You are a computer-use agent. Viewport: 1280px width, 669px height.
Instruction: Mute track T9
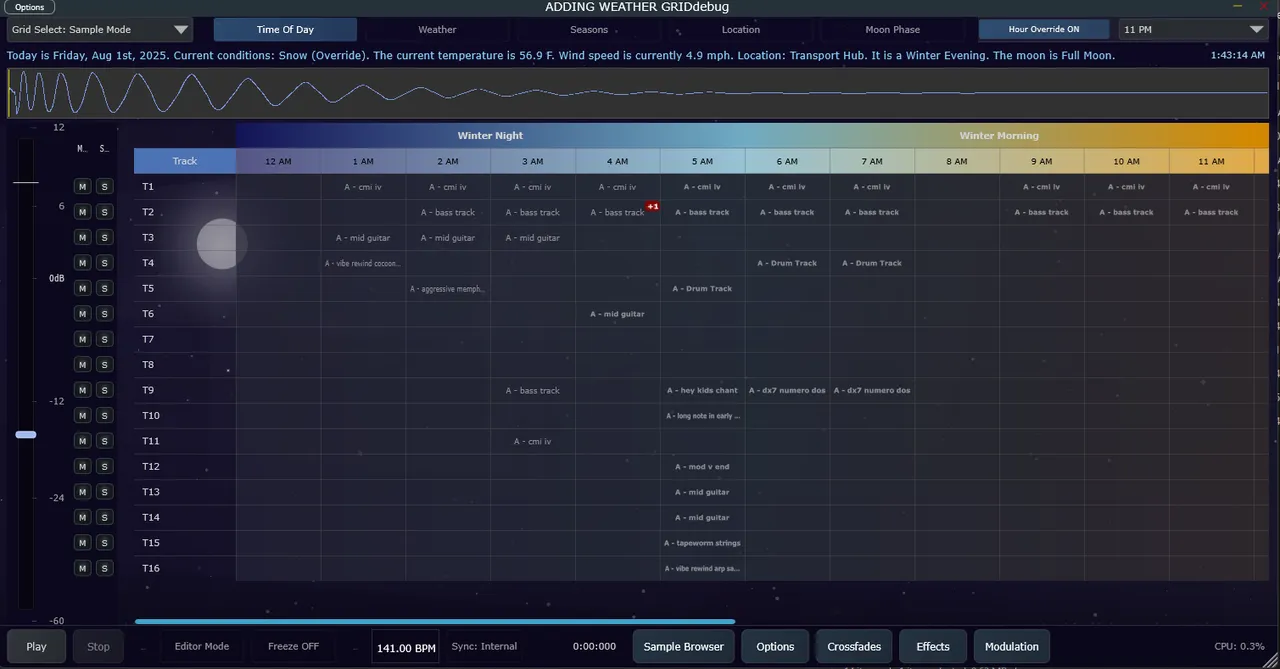(x=83, y=390)
